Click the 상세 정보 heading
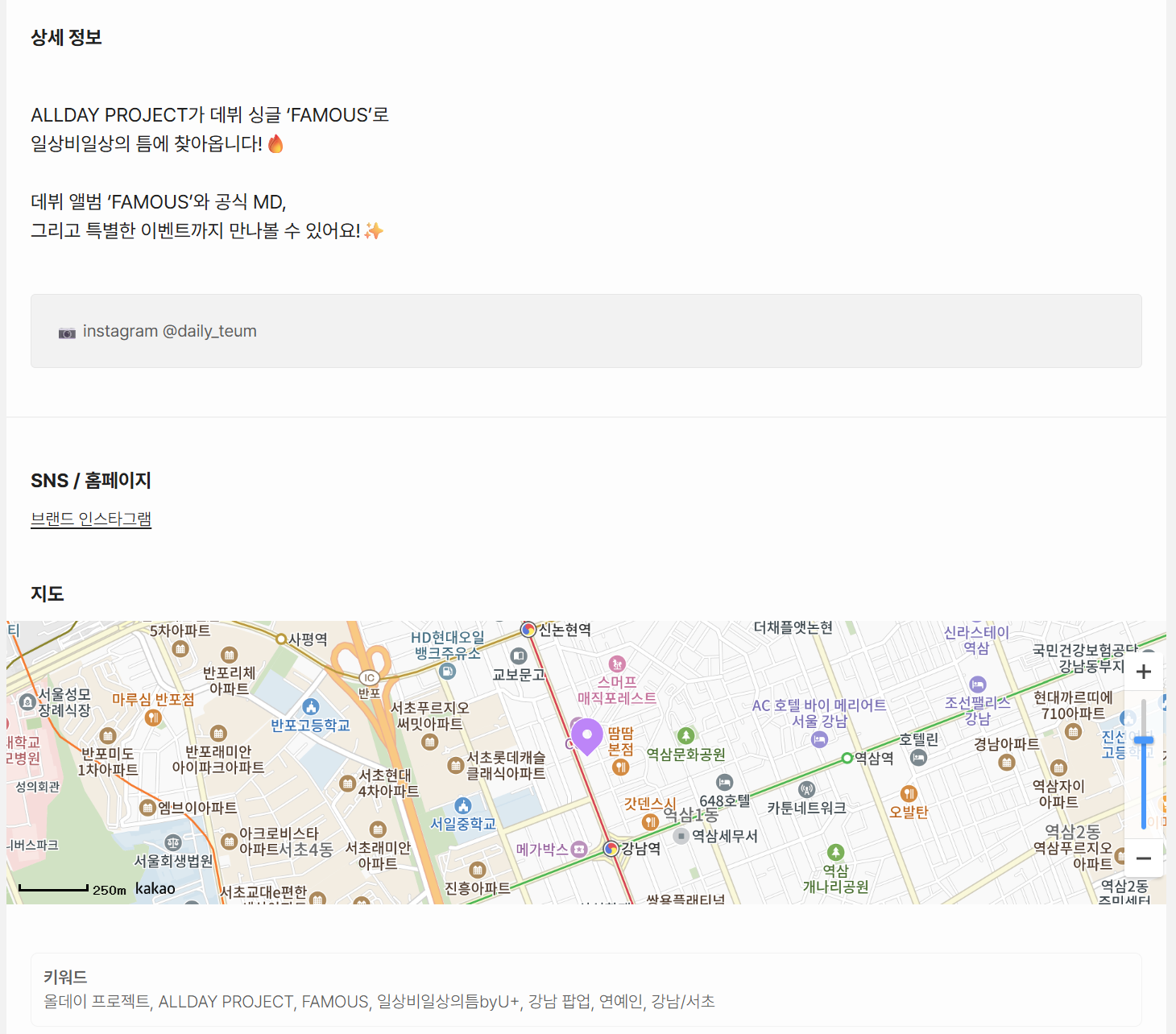 tap(66, 38)
